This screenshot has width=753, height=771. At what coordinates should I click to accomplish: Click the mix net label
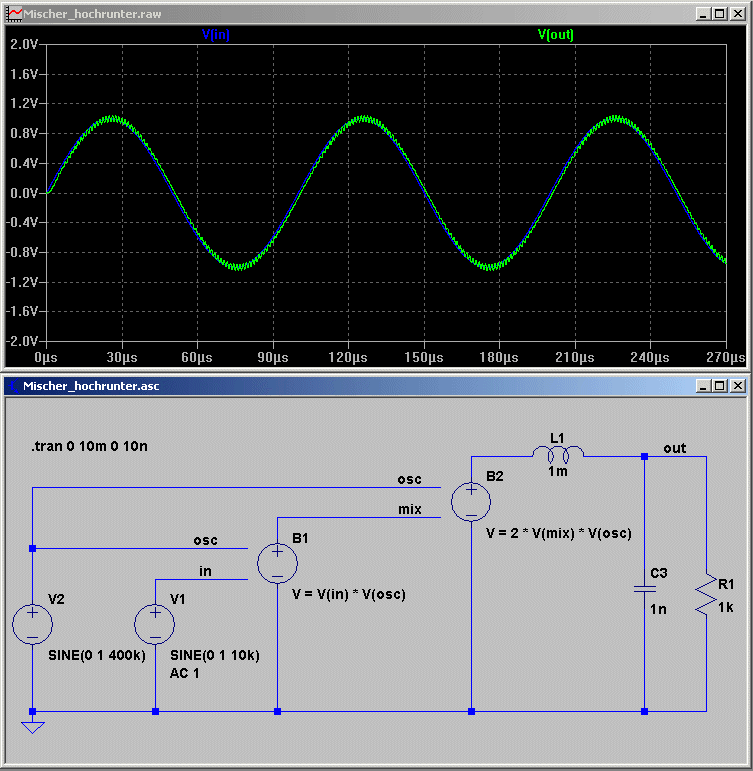click(410, 509)
